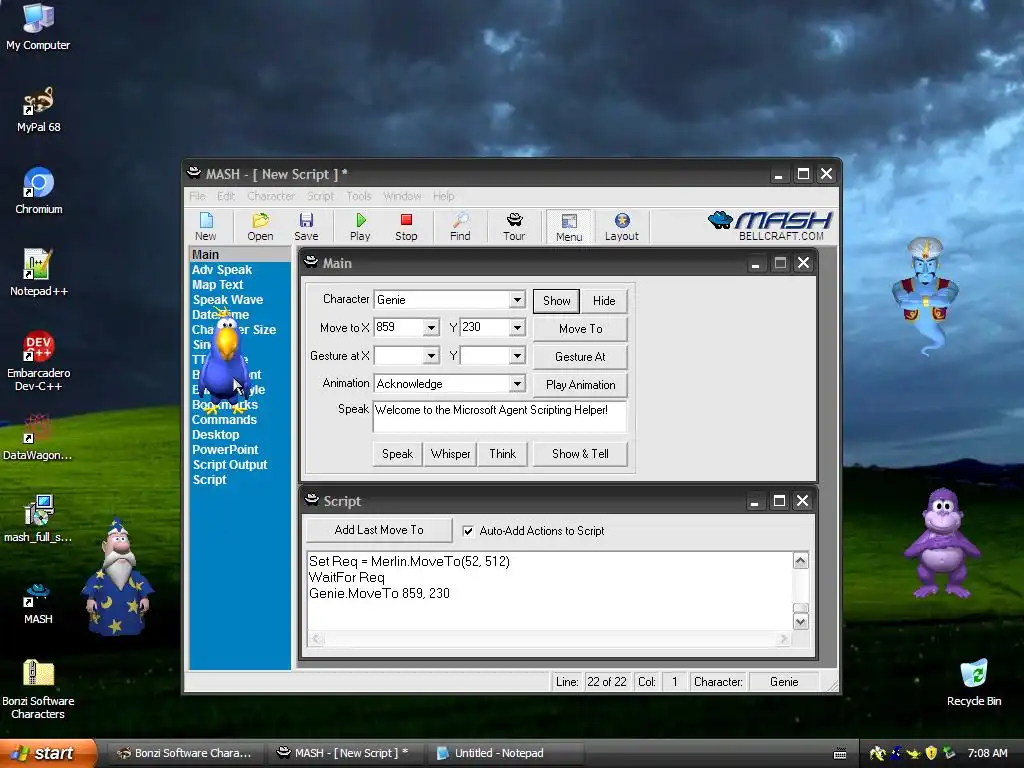Click the Show character button
The width and height of the screenshot is (1024, 768).
[x=556, y=300]
